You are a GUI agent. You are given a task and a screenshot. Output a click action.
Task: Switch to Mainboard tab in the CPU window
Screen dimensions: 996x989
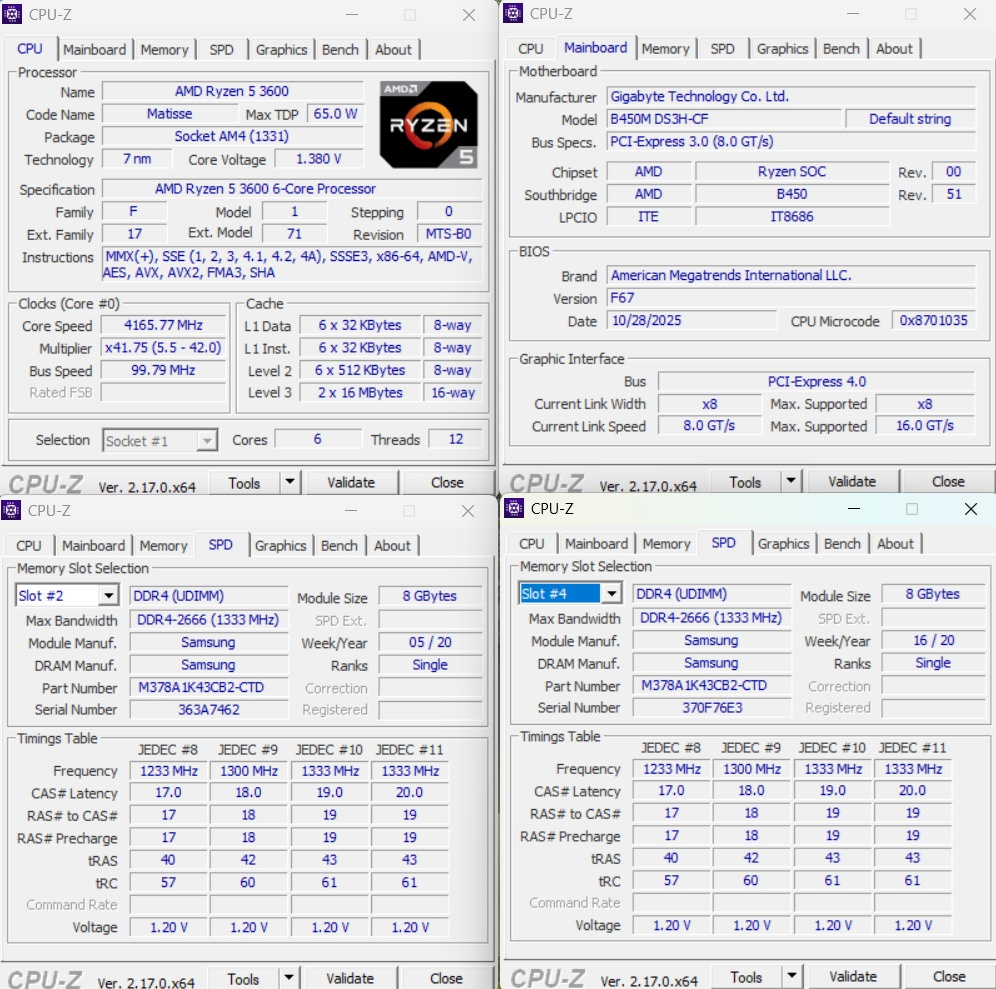tap(95, 50)
